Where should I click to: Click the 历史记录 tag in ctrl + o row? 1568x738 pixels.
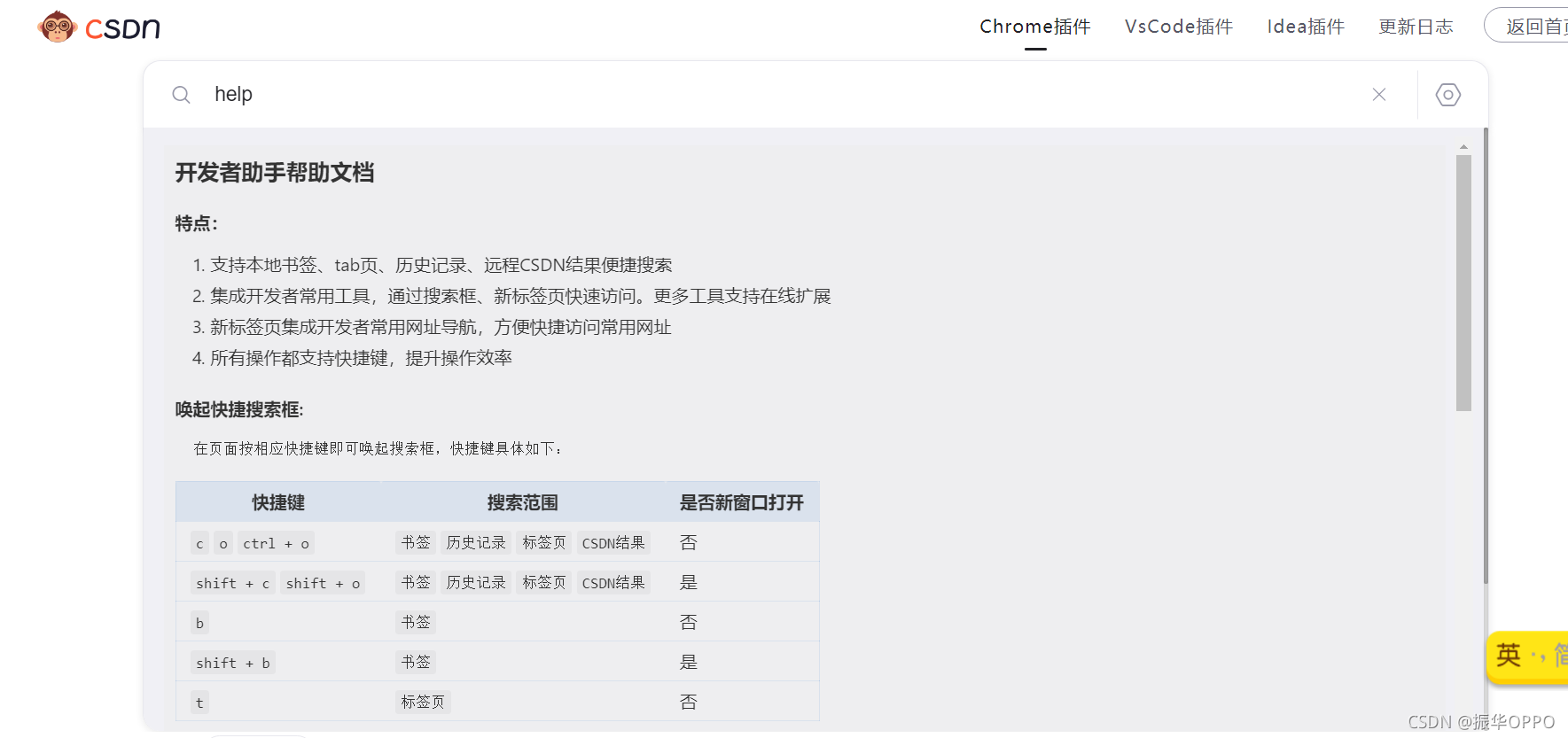tap(476, 542)
